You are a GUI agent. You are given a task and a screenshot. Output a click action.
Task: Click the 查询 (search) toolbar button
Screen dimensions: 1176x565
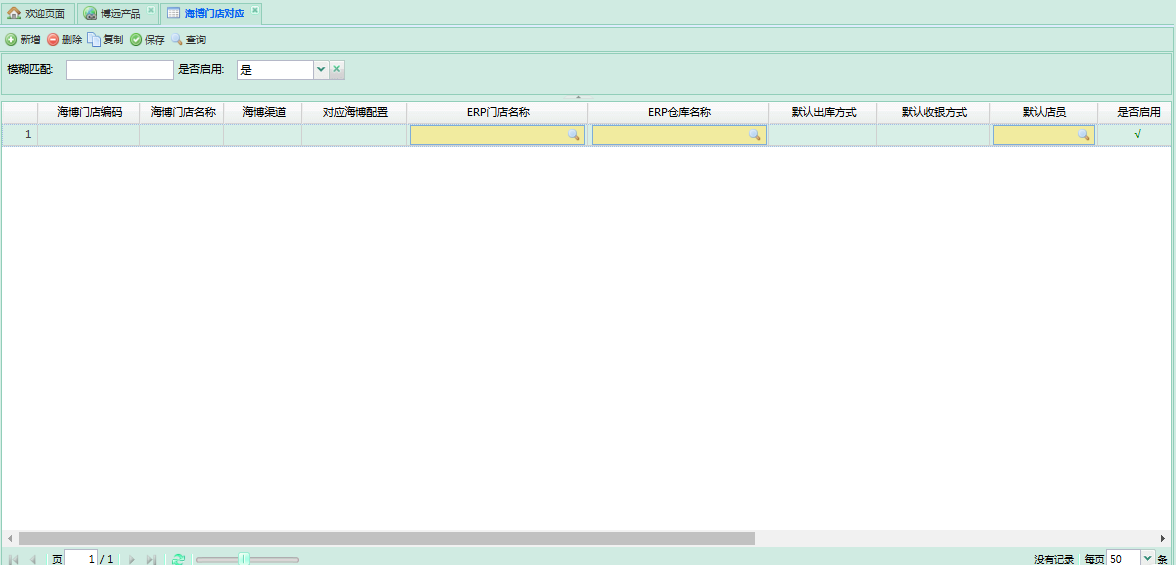click(188, 40)
